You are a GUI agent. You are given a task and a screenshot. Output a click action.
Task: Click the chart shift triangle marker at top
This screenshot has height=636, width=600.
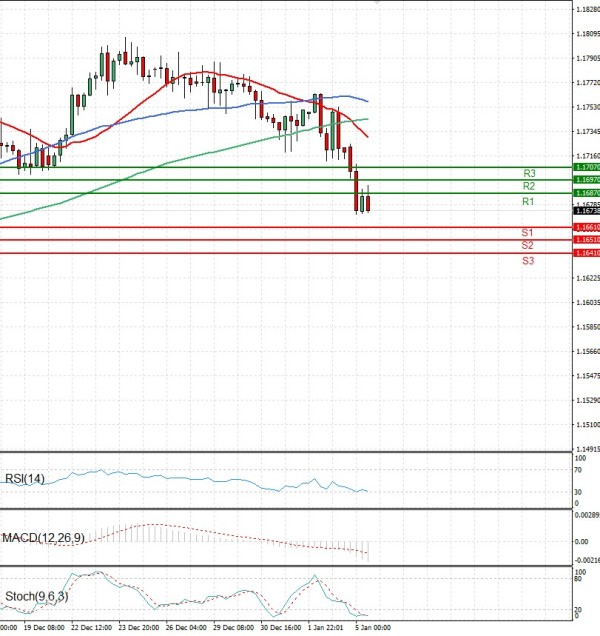[x=378, y=3]
